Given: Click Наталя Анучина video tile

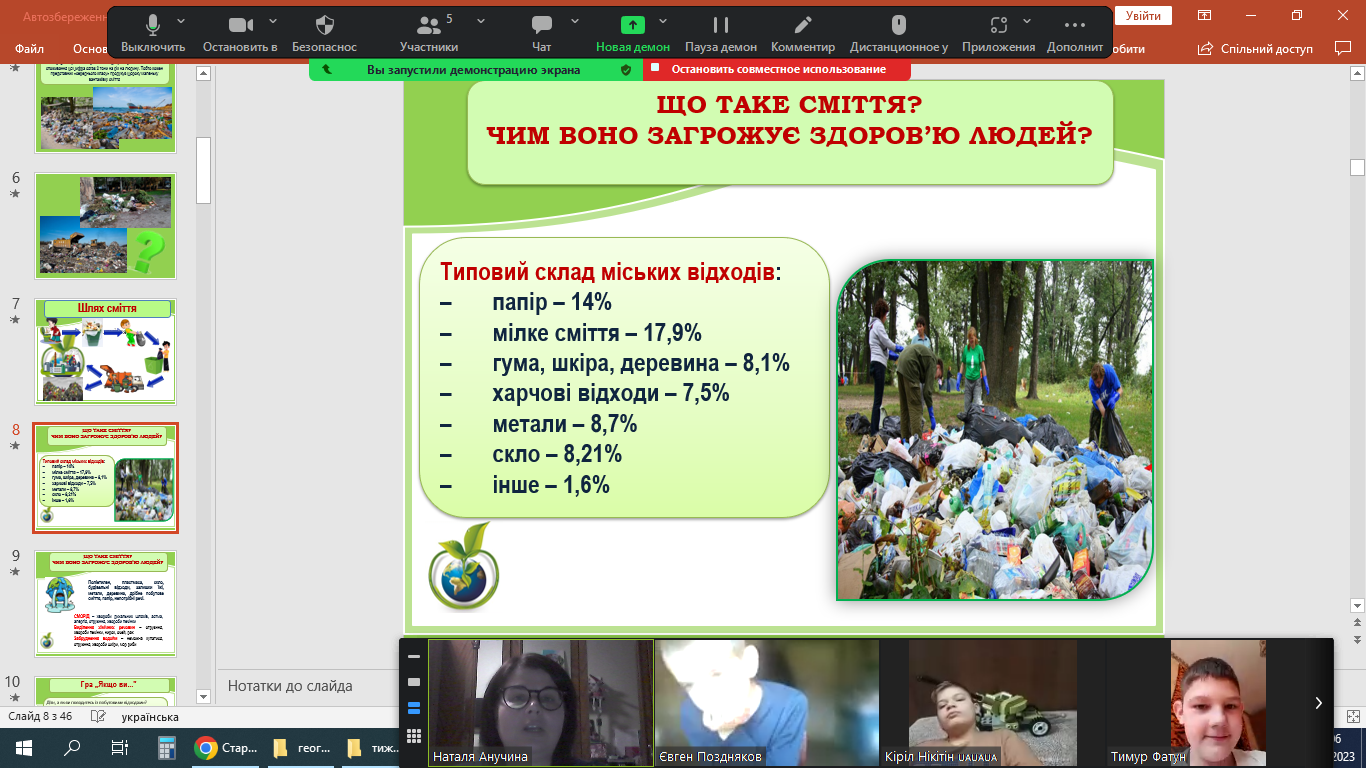Looking at the screenshot, I should pos(541,703).
